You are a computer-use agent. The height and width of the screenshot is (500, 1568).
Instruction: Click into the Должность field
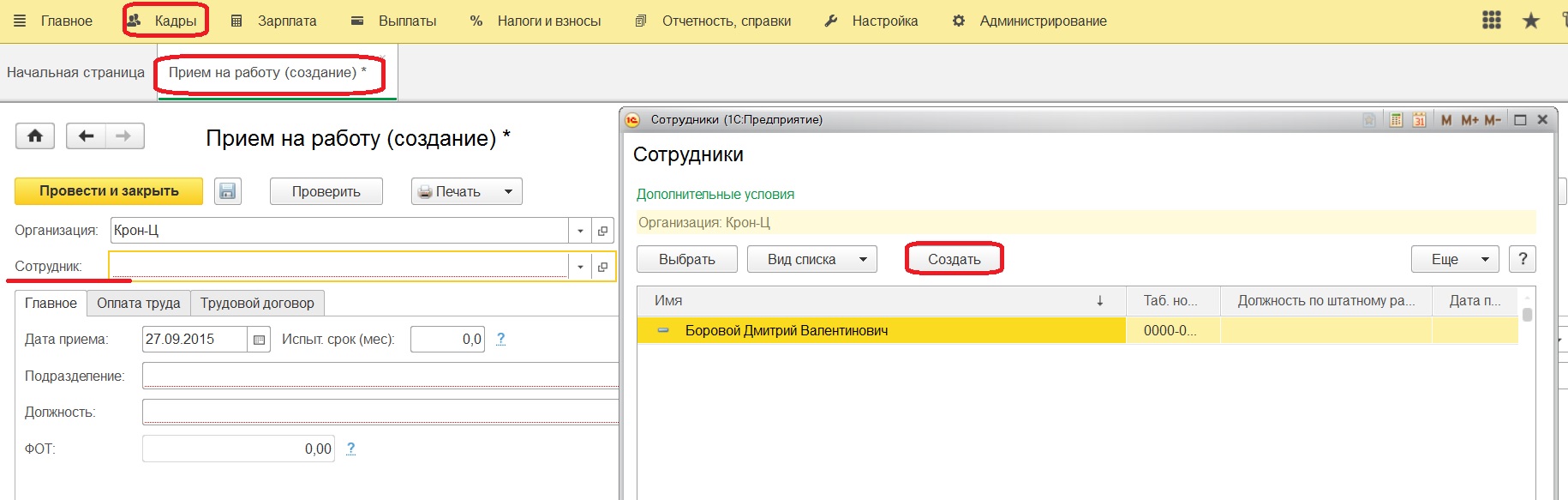[x=380, y=412]
